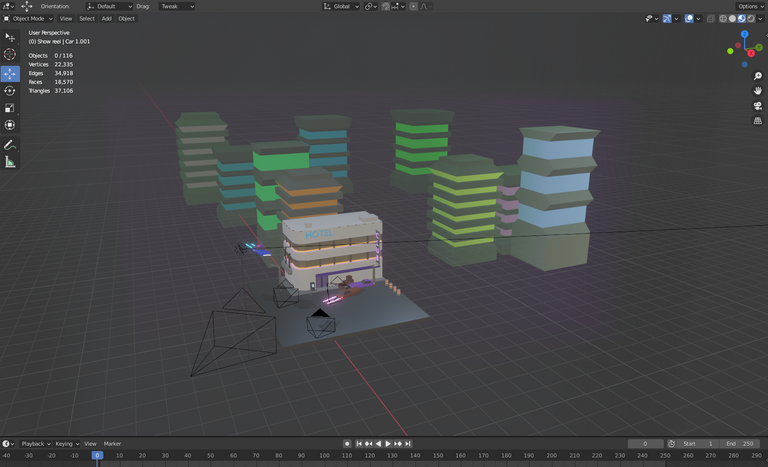Switch to wireframe shading

point(723,19)
